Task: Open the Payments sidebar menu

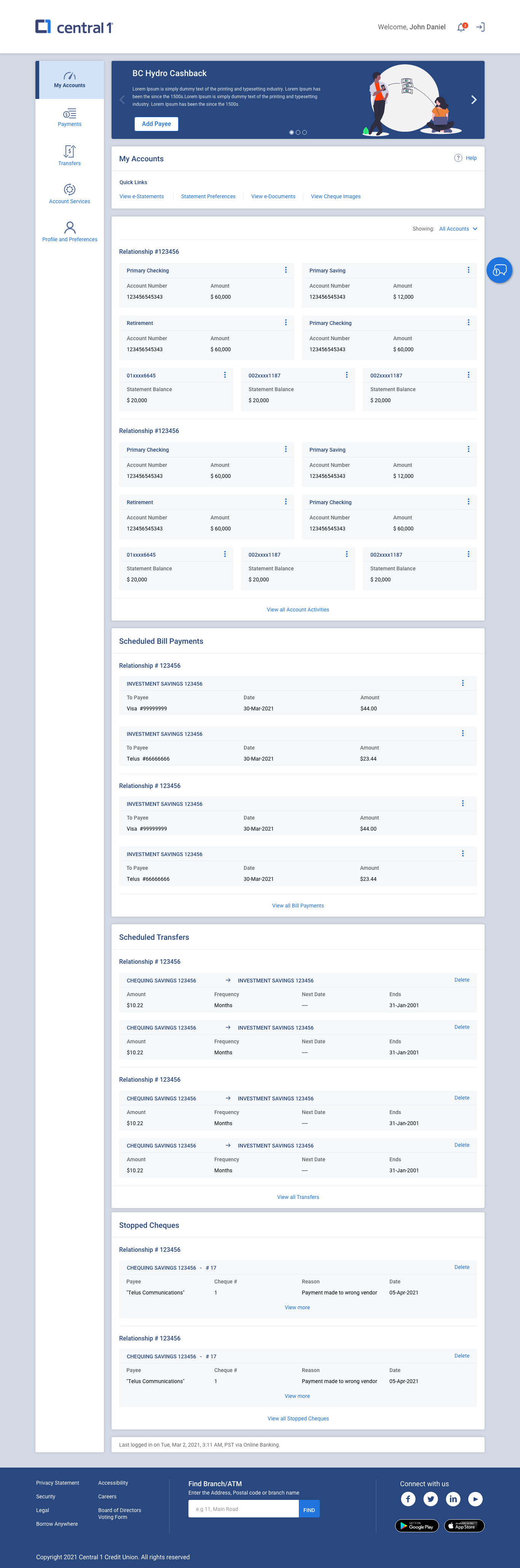Action: click(69, 117)
